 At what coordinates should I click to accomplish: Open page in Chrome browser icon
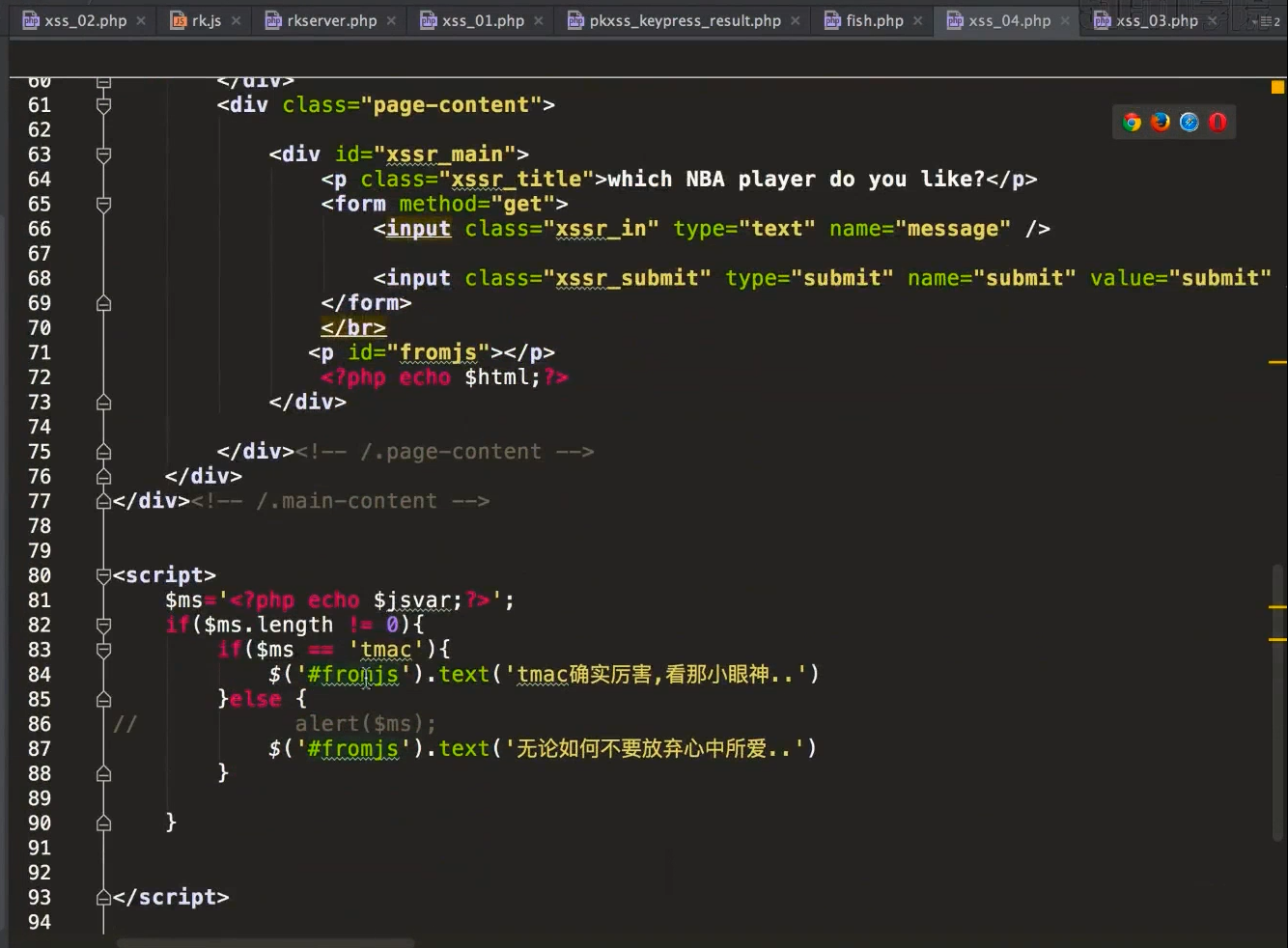click(x=1132, y=122)
